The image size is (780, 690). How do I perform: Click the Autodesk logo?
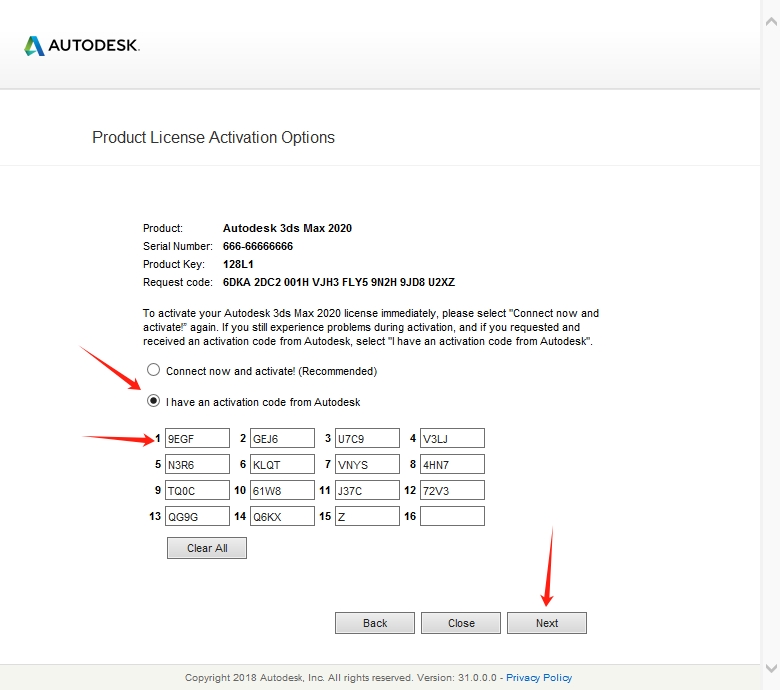coord(82,46)
